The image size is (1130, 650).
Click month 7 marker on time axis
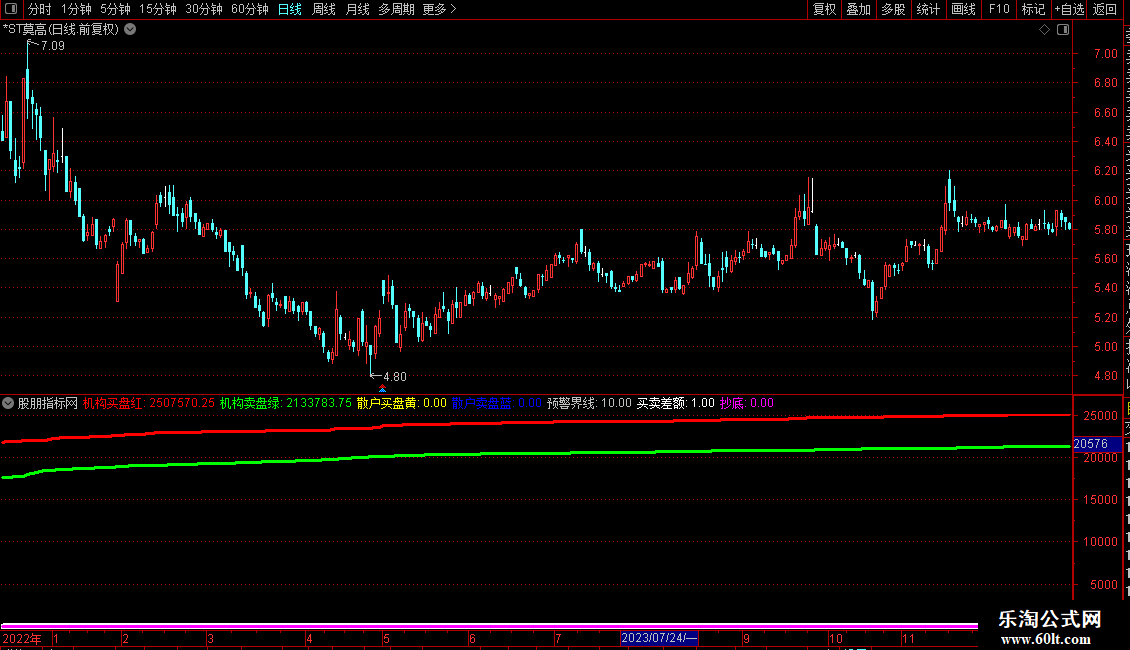pos(558,638)
